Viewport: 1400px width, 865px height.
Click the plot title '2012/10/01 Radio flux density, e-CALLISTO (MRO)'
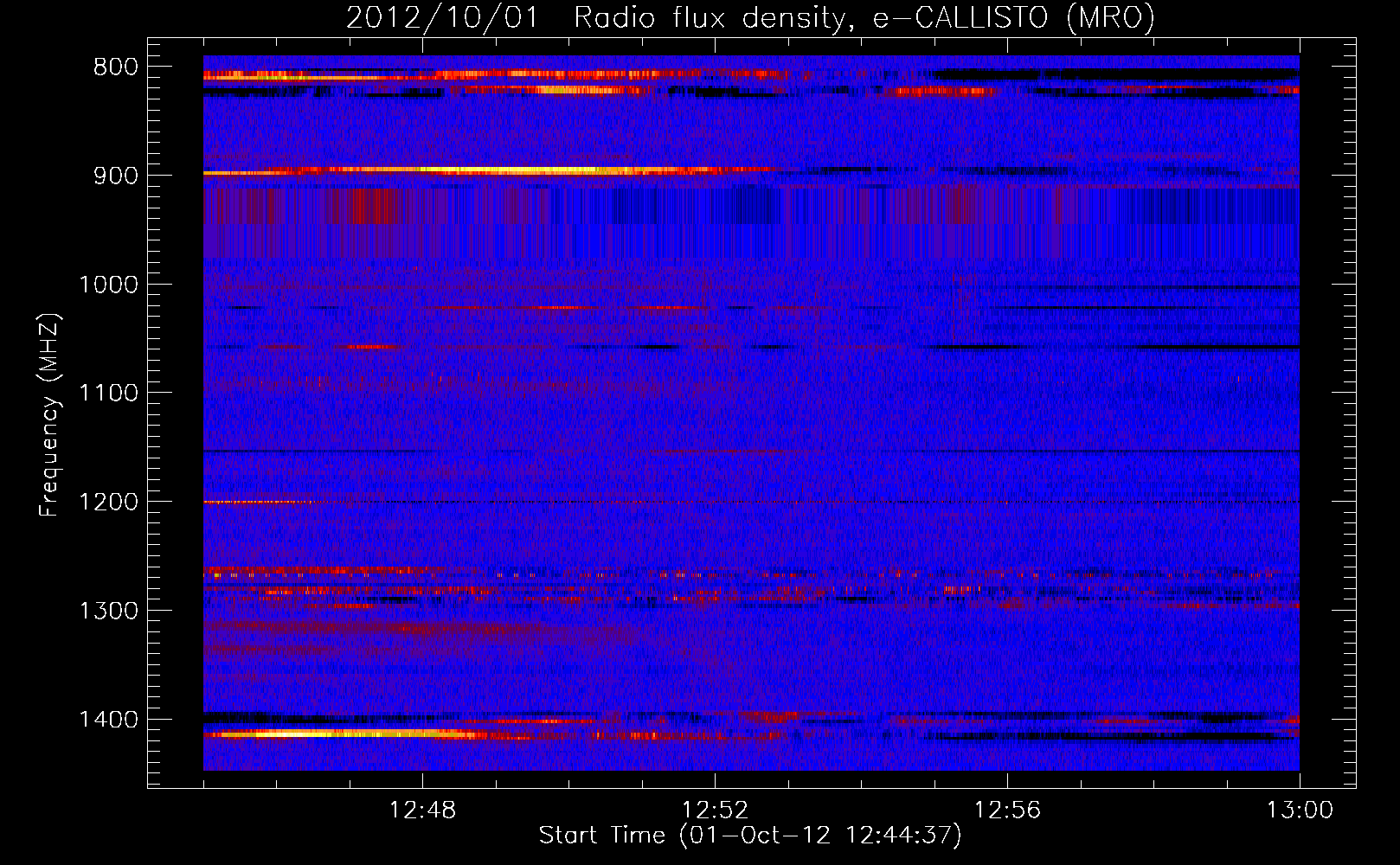point(750,17)
